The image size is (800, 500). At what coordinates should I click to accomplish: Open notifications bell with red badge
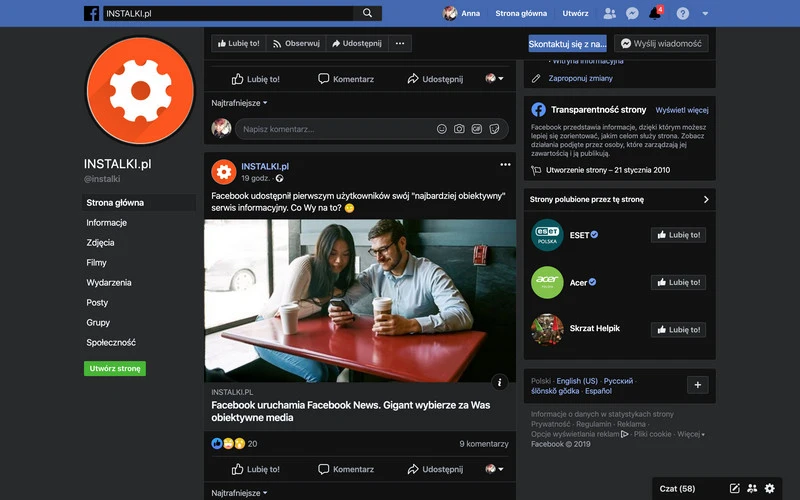tap(655, 14)
